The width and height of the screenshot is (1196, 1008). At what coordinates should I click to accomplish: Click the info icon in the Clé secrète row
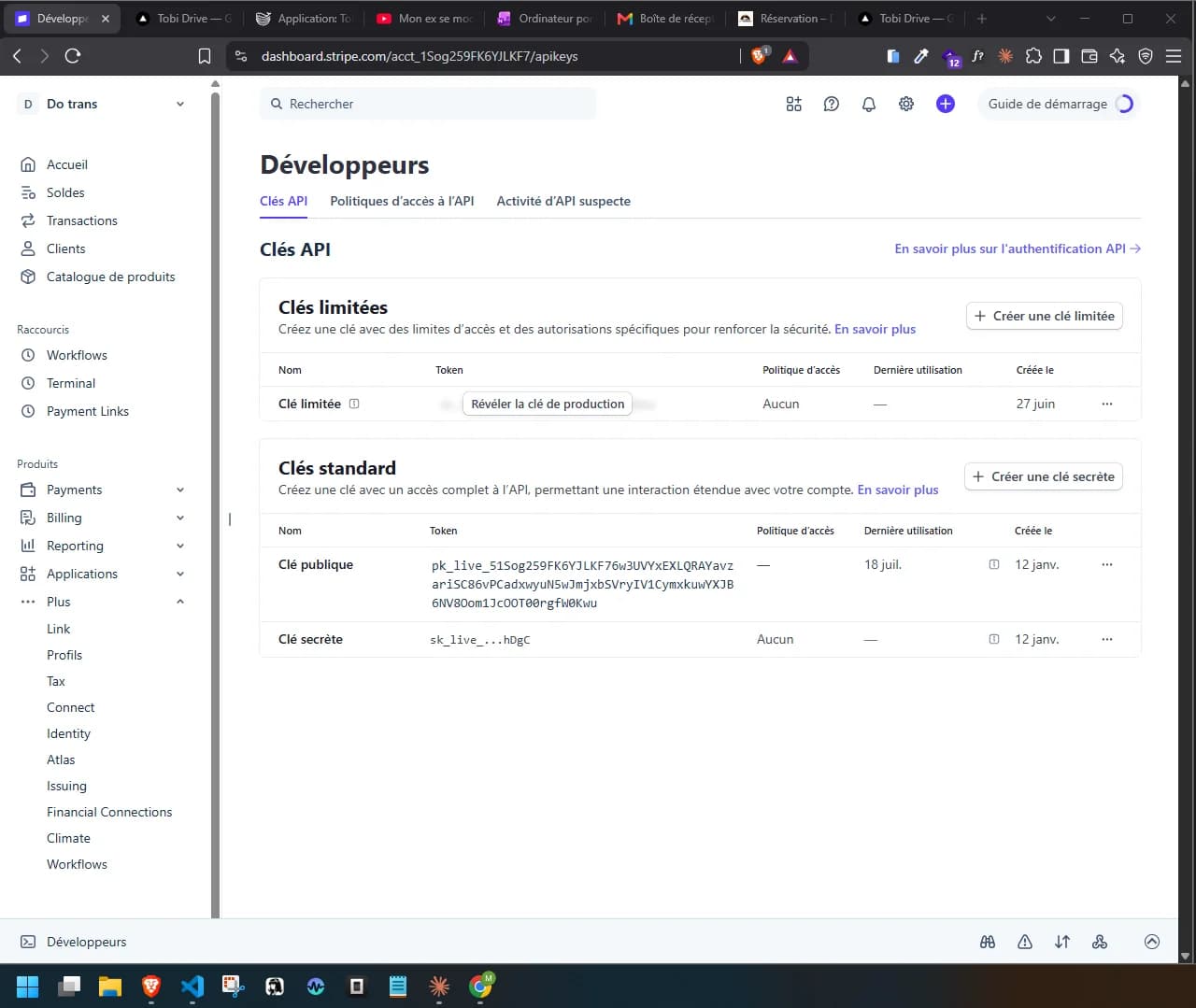(x=994, y=639)
